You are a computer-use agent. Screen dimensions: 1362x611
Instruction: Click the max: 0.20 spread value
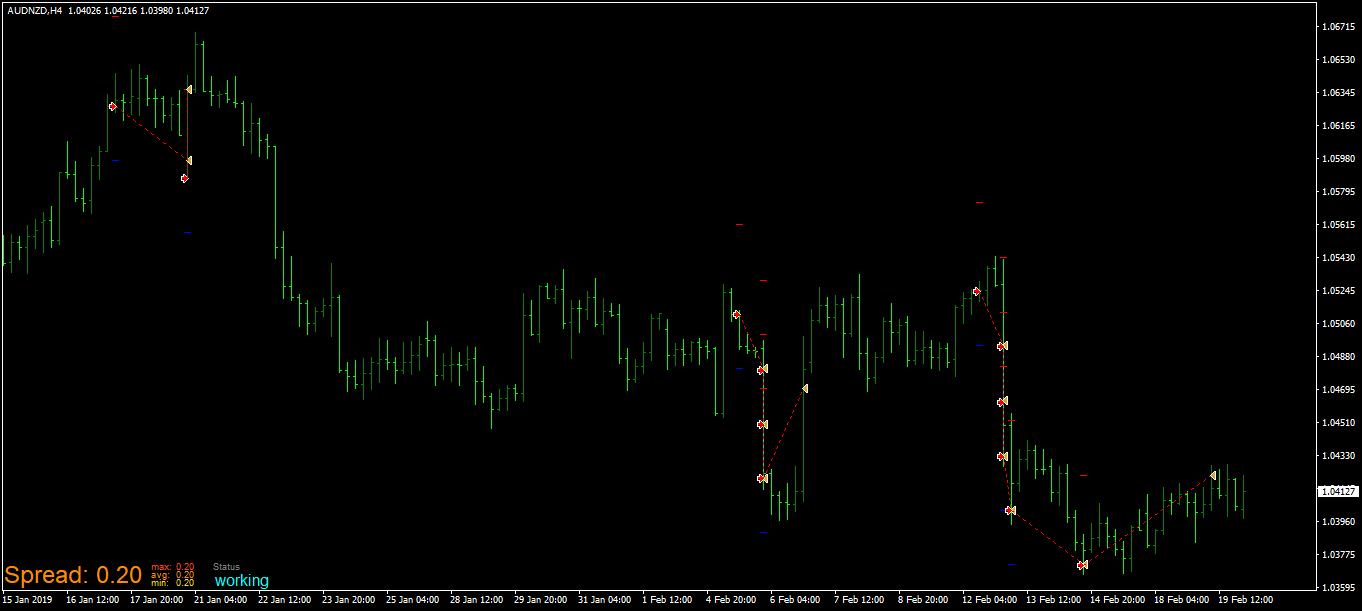tap(172, 567)
